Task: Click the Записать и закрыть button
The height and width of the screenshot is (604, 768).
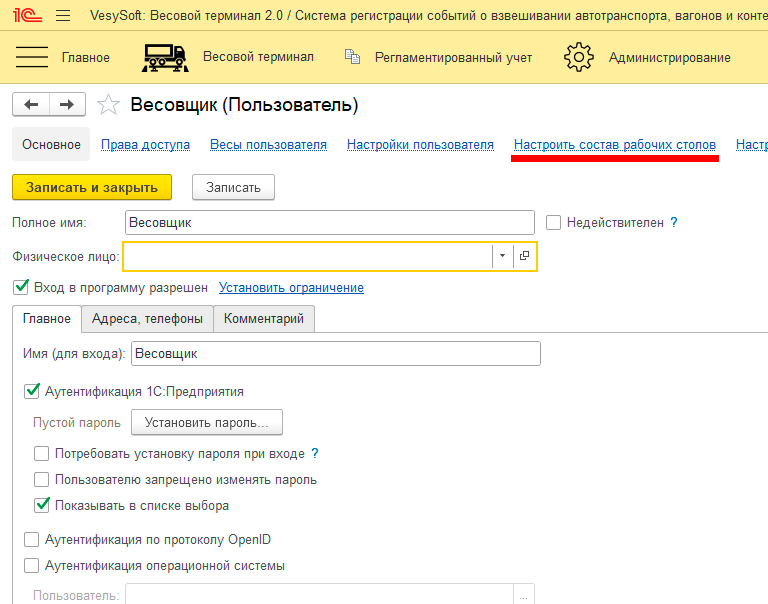Action: [x=92, y=187]
